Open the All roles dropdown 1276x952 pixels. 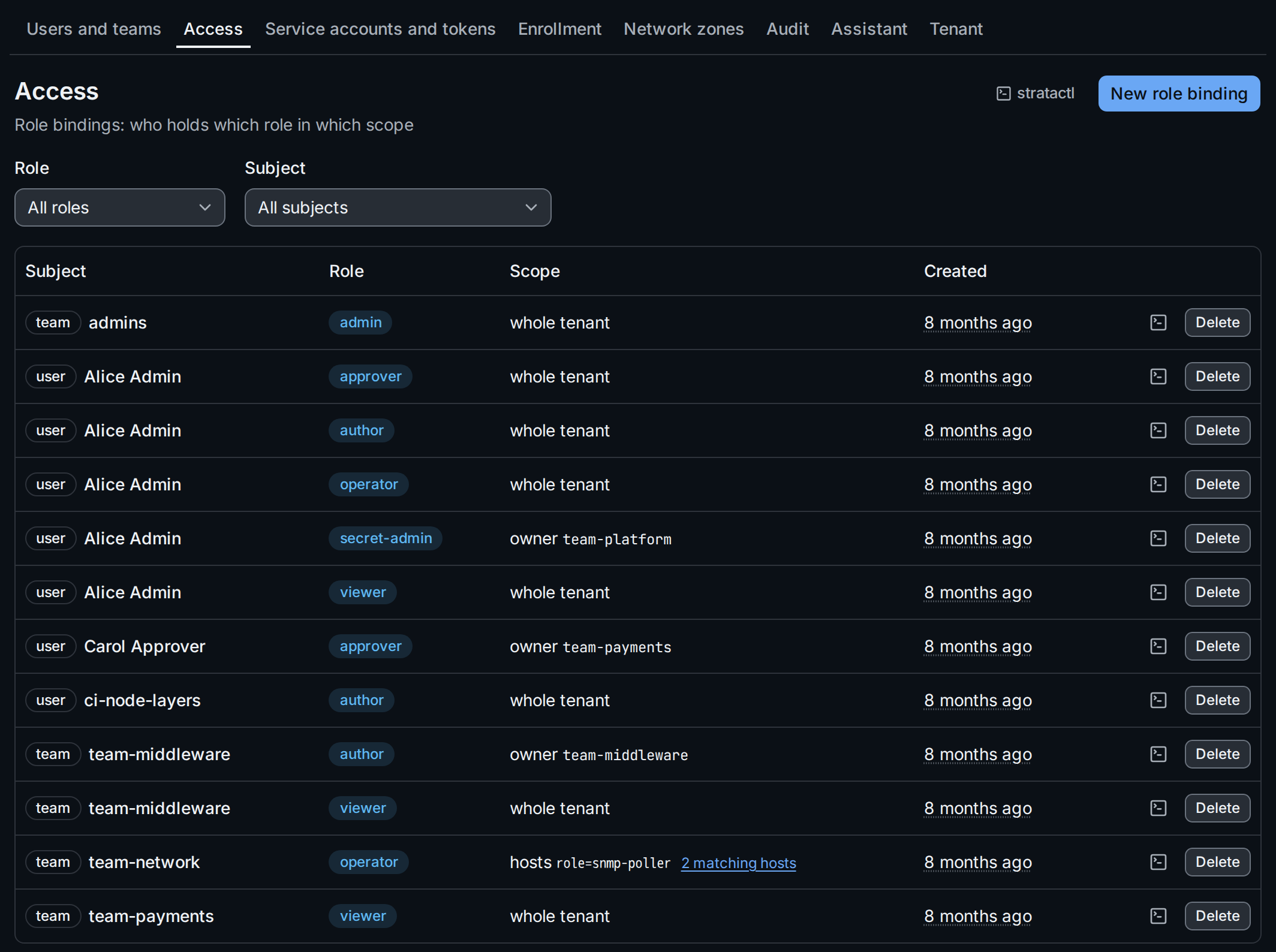pos(120,207)
